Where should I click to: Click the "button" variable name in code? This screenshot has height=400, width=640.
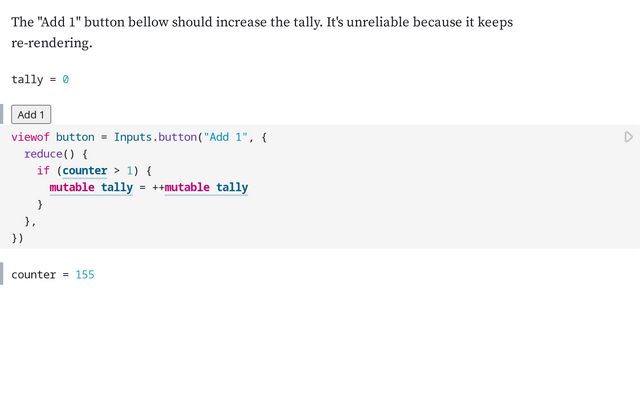[x=75, y=137]
